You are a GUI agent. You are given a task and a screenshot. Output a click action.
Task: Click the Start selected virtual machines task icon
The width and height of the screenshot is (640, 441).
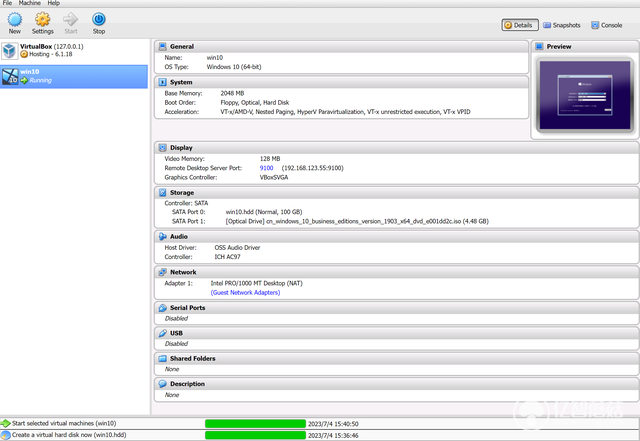[5, 423]
